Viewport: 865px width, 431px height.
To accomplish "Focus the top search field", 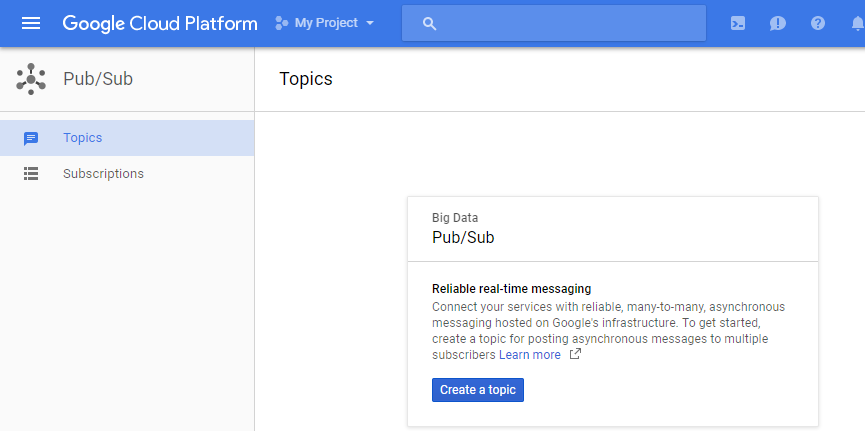I will [554, 23].
